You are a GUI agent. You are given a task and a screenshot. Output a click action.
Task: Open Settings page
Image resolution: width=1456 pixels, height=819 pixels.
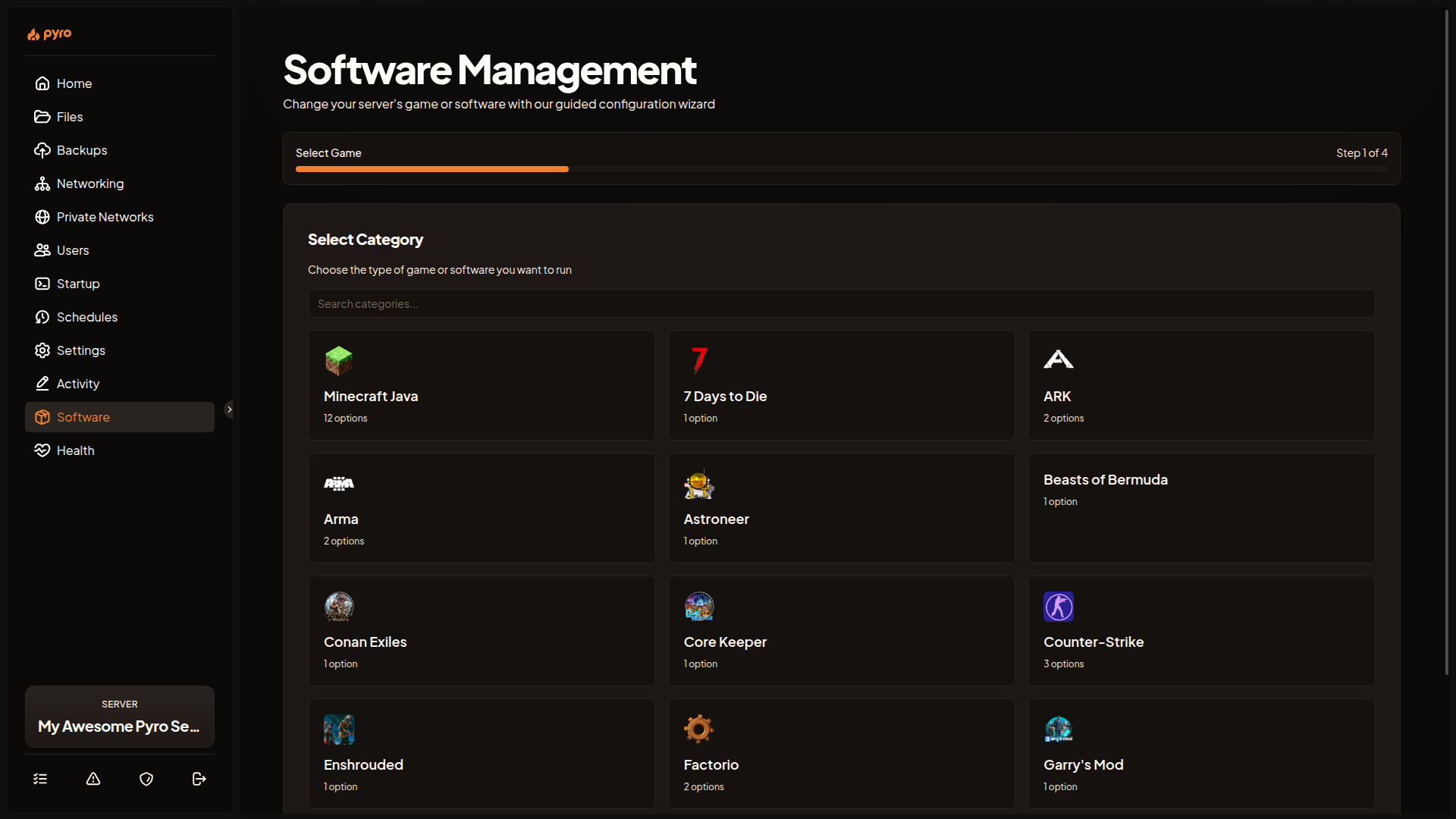[x=120, y=350]
